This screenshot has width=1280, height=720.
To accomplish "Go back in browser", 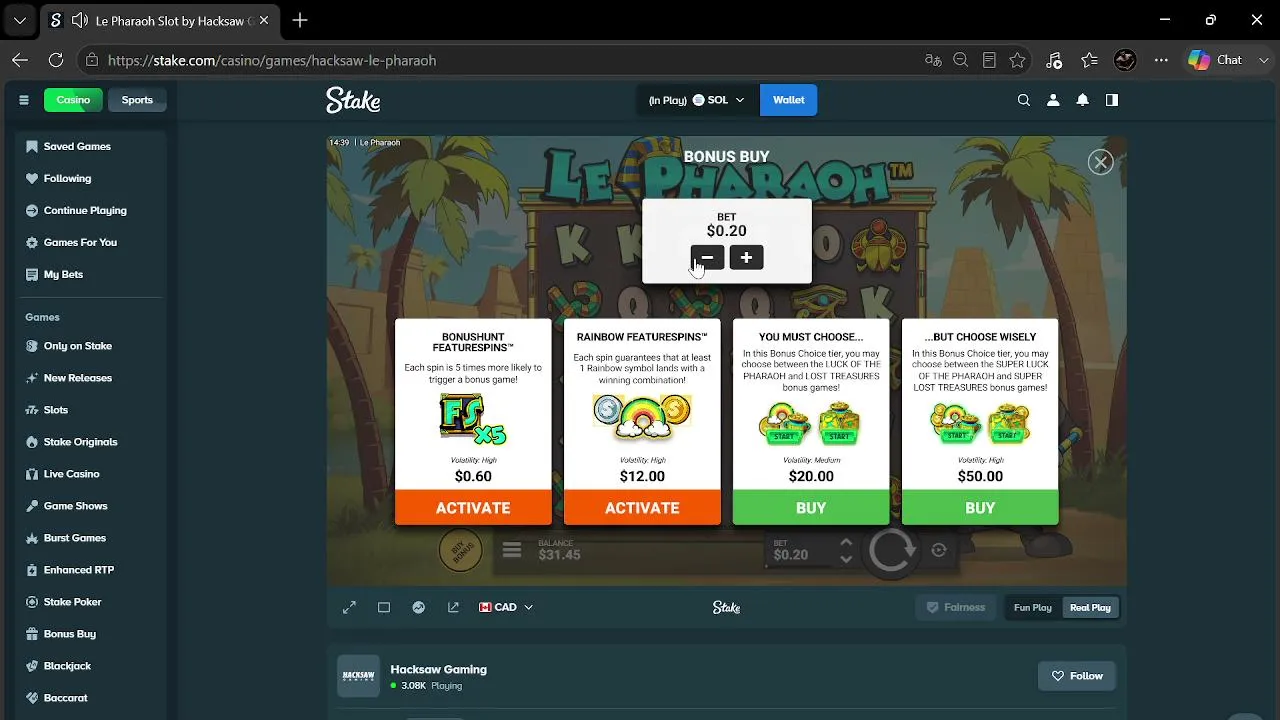I will [x=20, y=60].
